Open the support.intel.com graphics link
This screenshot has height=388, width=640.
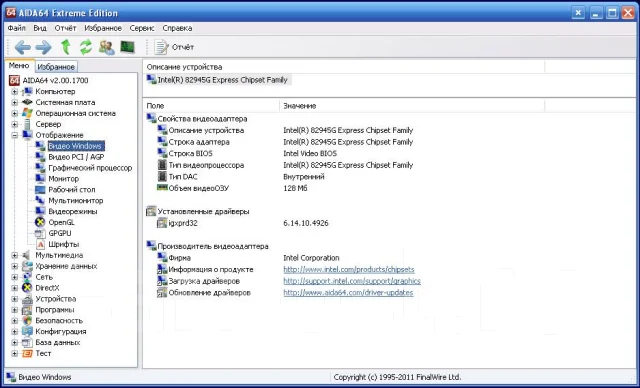(x=352, y=281)
